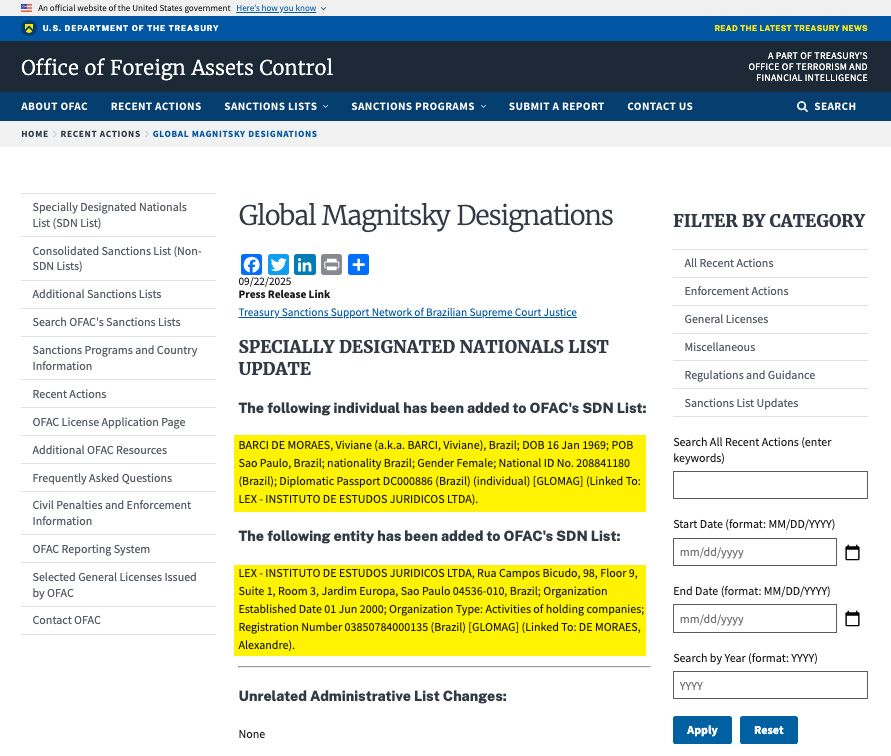Click the Search magnifier icon

[802, 106]
